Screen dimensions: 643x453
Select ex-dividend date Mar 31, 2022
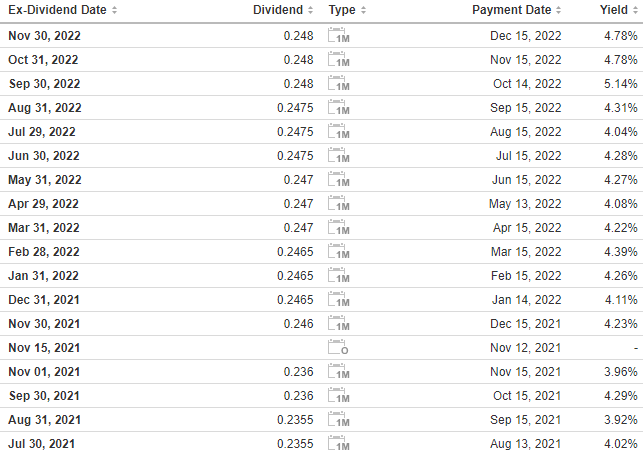[44, 228]
